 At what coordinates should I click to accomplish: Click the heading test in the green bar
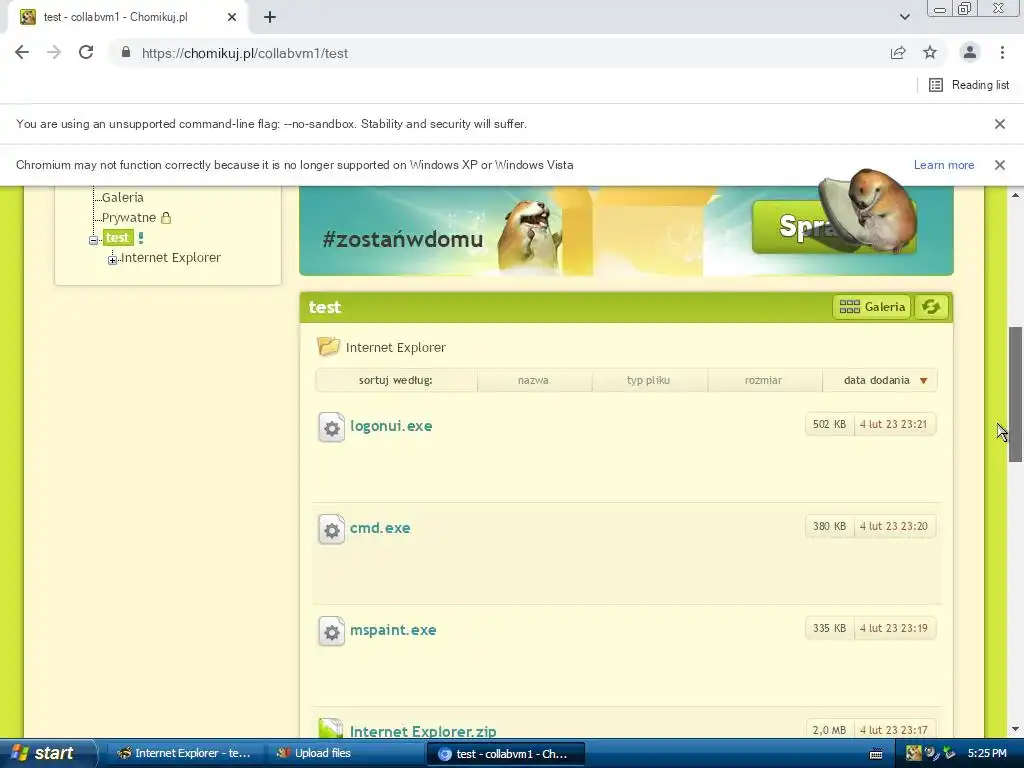(x=325, y=307)
